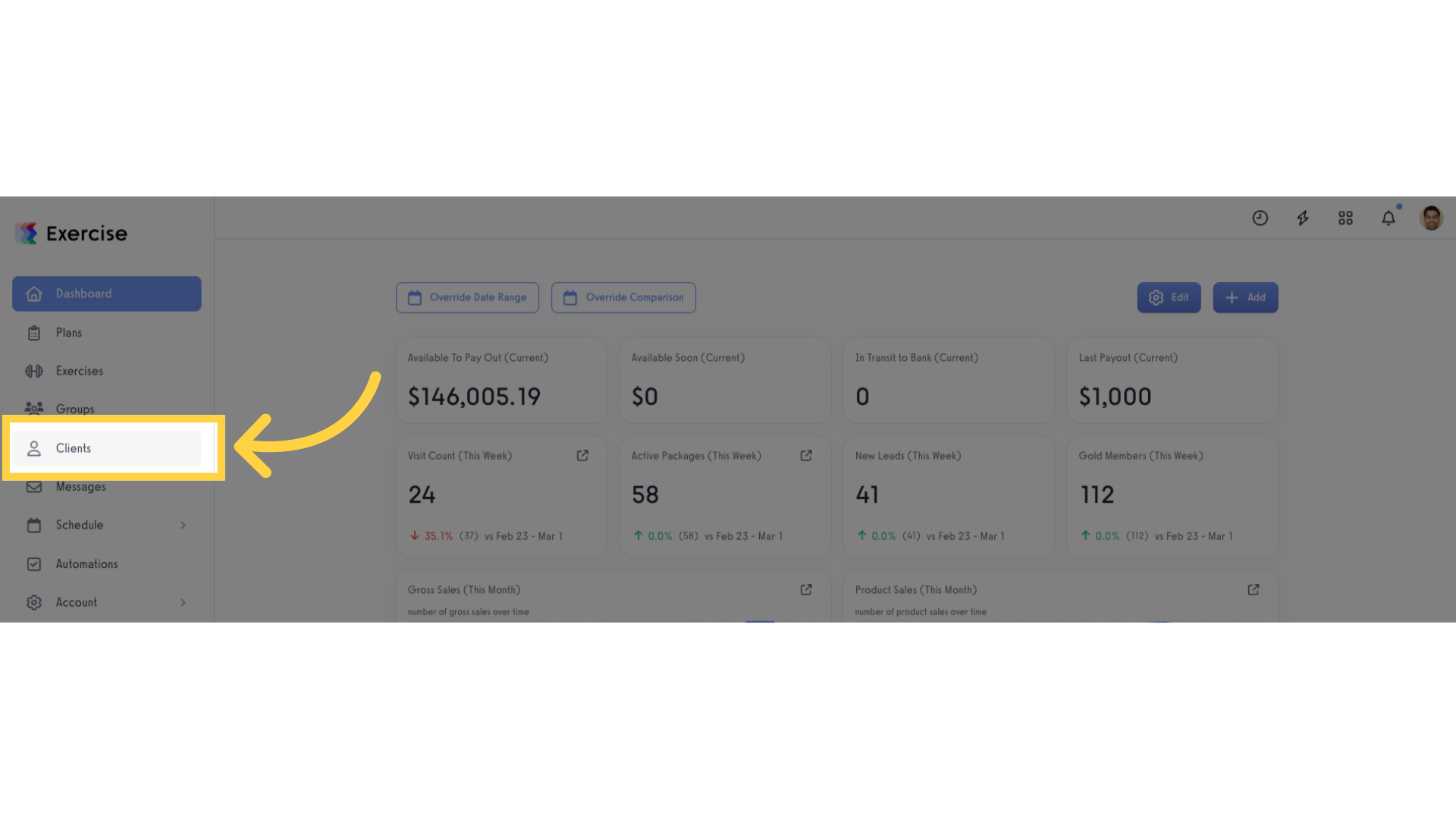Go to Exercises in the sidebar
The image size is (1456, 819).
coord(107,371)
